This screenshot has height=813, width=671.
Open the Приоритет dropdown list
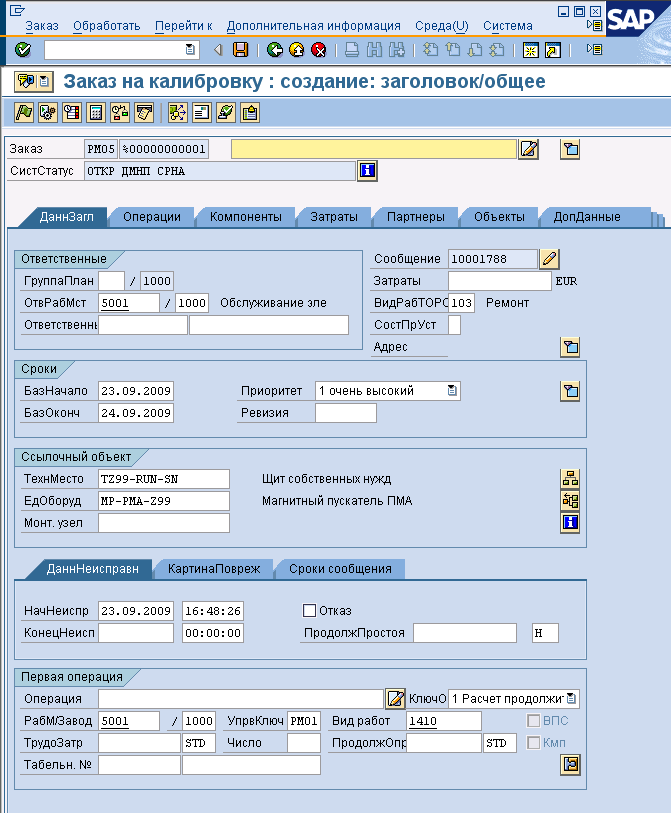click(452, 391)
